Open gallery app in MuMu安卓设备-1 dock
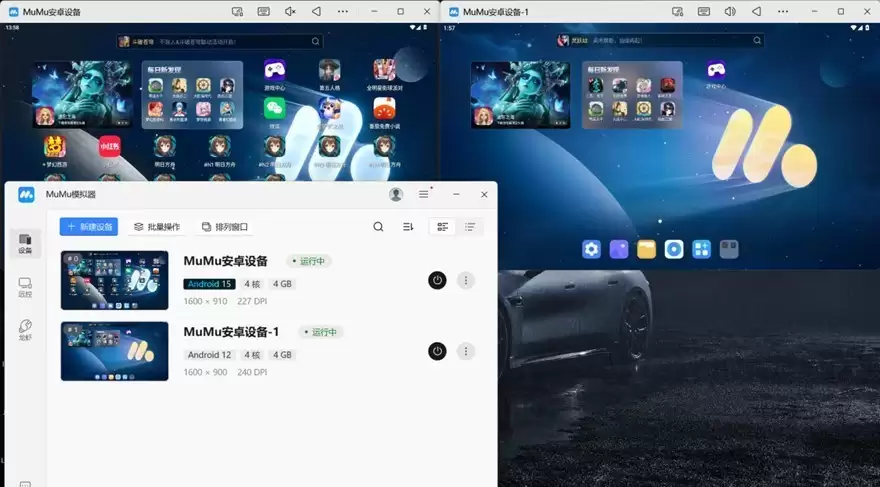Viewport: 880px width, 487px height. (x=619, y=249)
